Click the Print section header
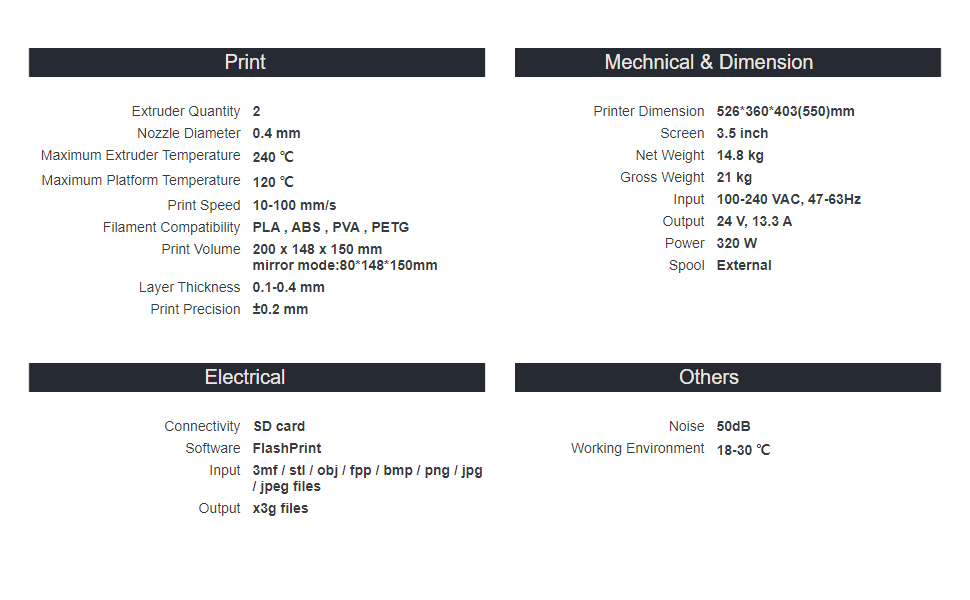This screenshot has height=600, width=970. (x=245, y=62)
